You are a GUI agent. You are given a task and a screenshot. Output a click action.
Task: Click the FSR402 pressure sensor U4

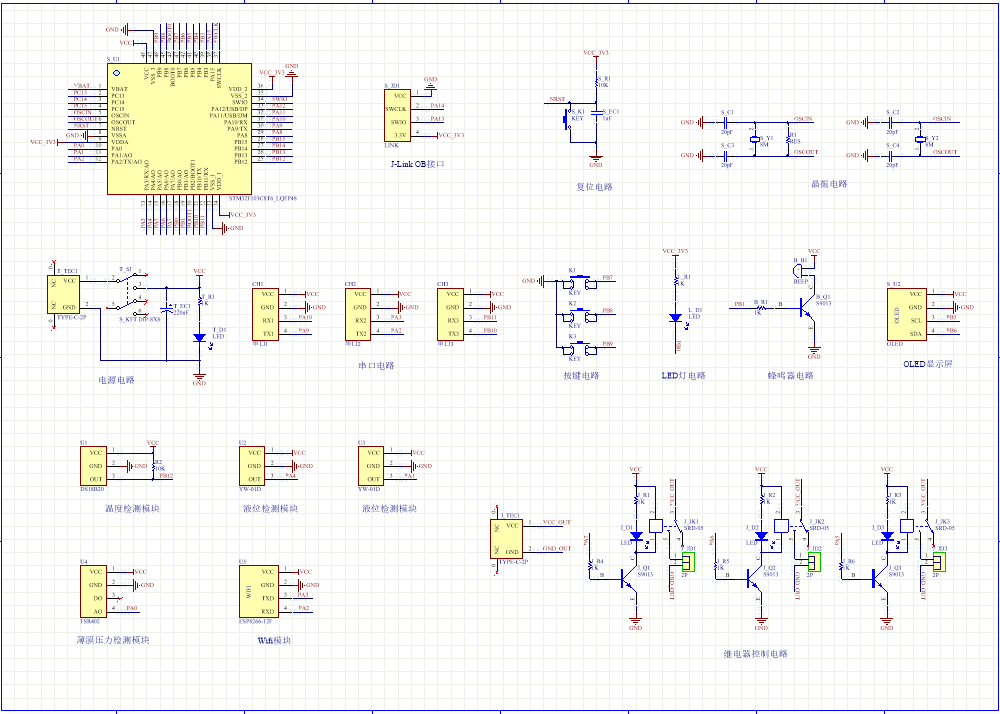[x=93, y=590]
